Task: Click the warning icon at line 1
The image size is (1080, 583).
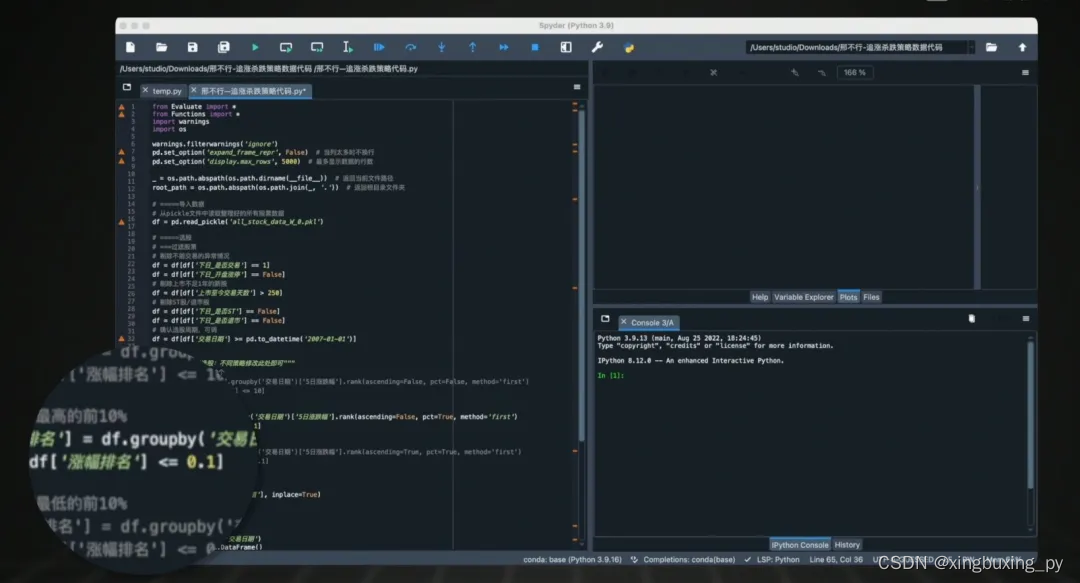Action: coord(122,107)
